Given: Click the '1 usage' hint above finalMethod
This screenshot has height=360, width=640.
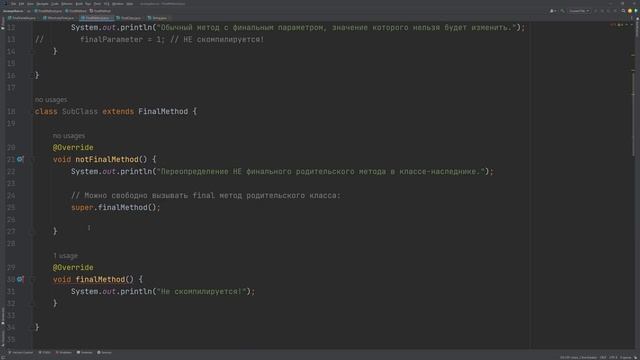Looking at the screenshot, I should coord(65,256).
